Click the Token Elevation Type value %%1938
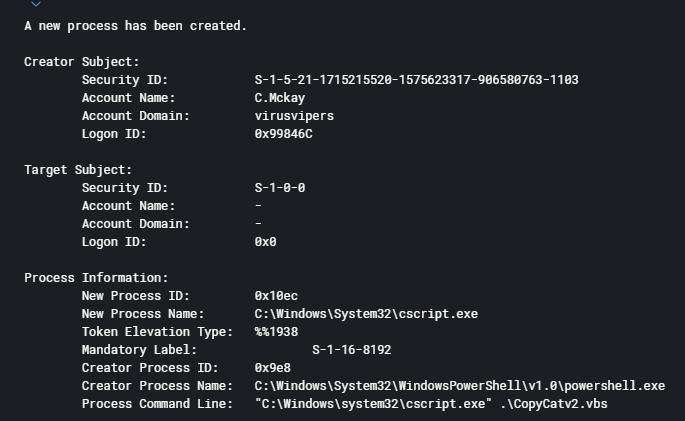This screenshot has width=685, height=421. click(x=276, y=332)
